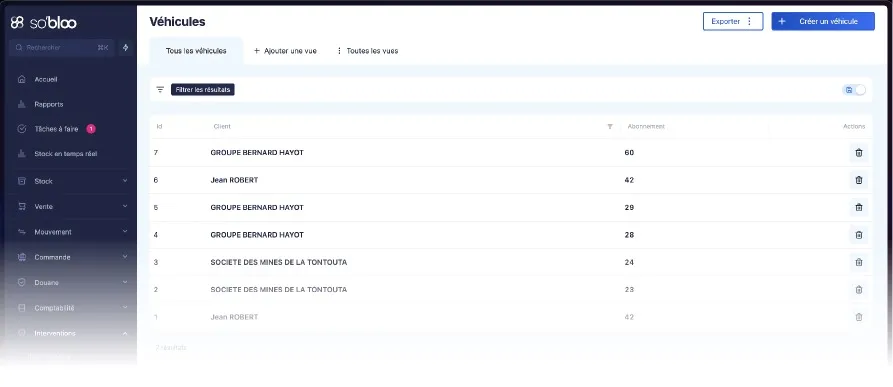Delete vehicle row with Id 4
The height and width of the screenshot is (387, 893).
(859, 234)
